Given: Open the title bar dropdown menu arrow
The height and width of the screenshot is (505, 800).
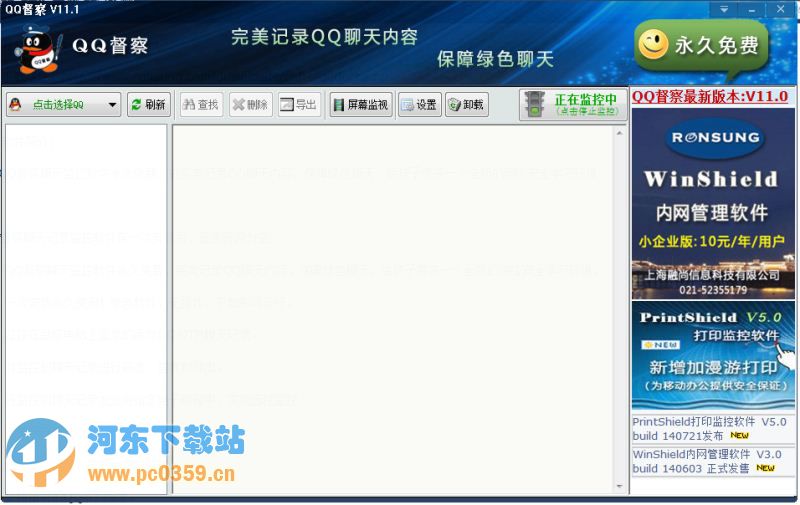Looking at the screenshot, I should [724, 9].
